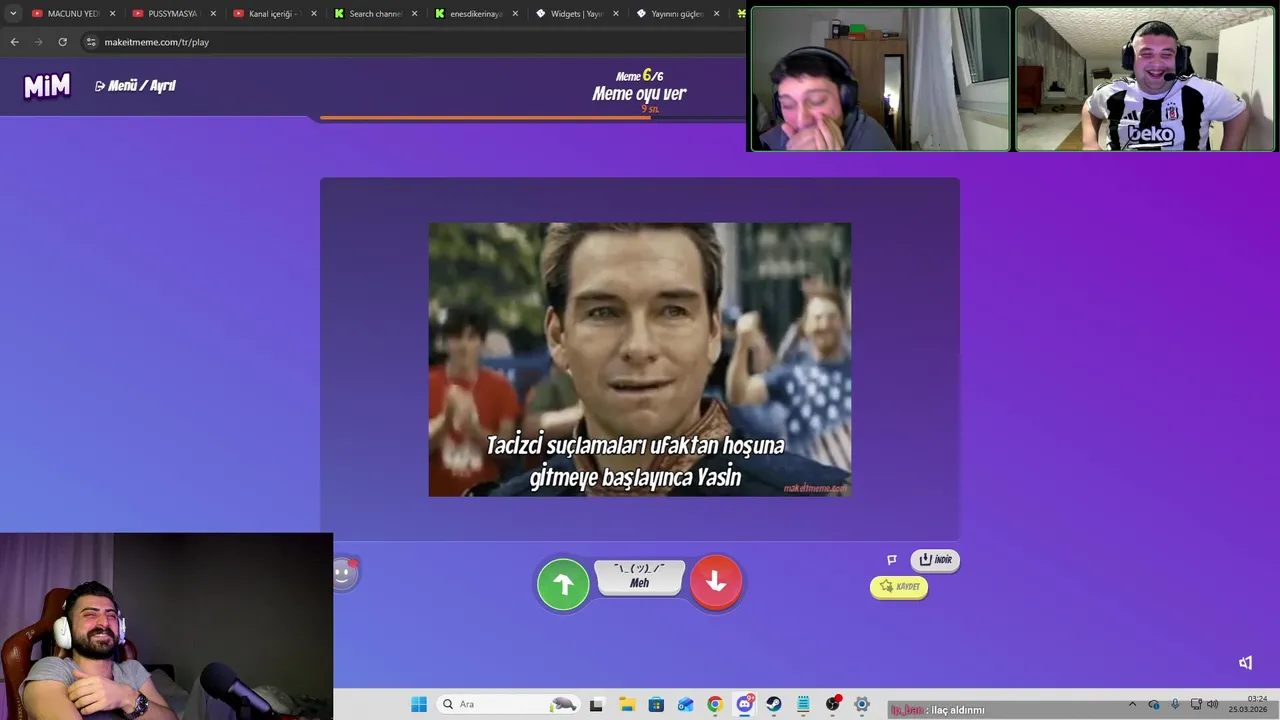Downvote the meme with red arrow

(x=716, y=582)
